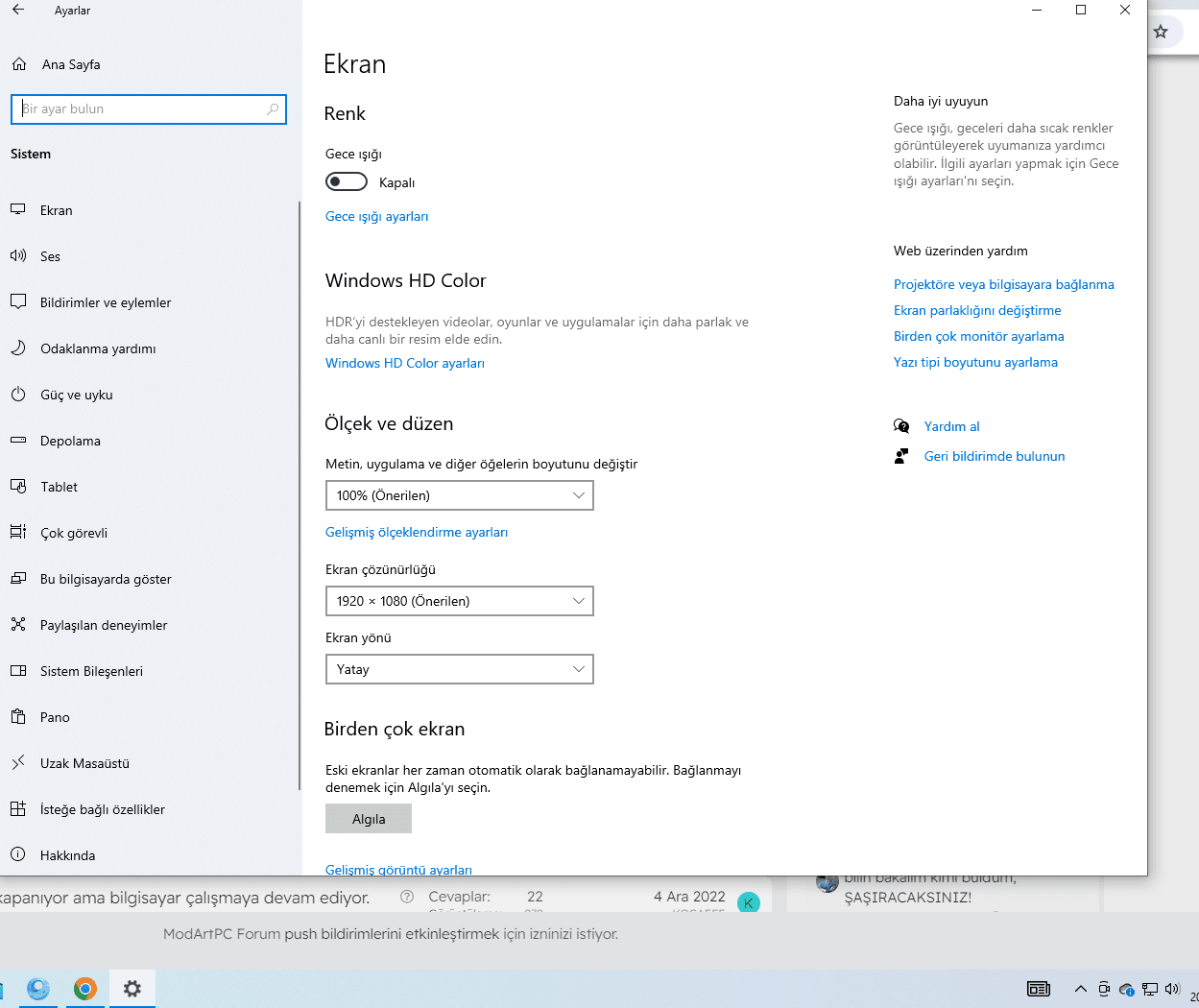
Task: Toggle the Gece ışığı switch on
Action: [x=347, y=182]
